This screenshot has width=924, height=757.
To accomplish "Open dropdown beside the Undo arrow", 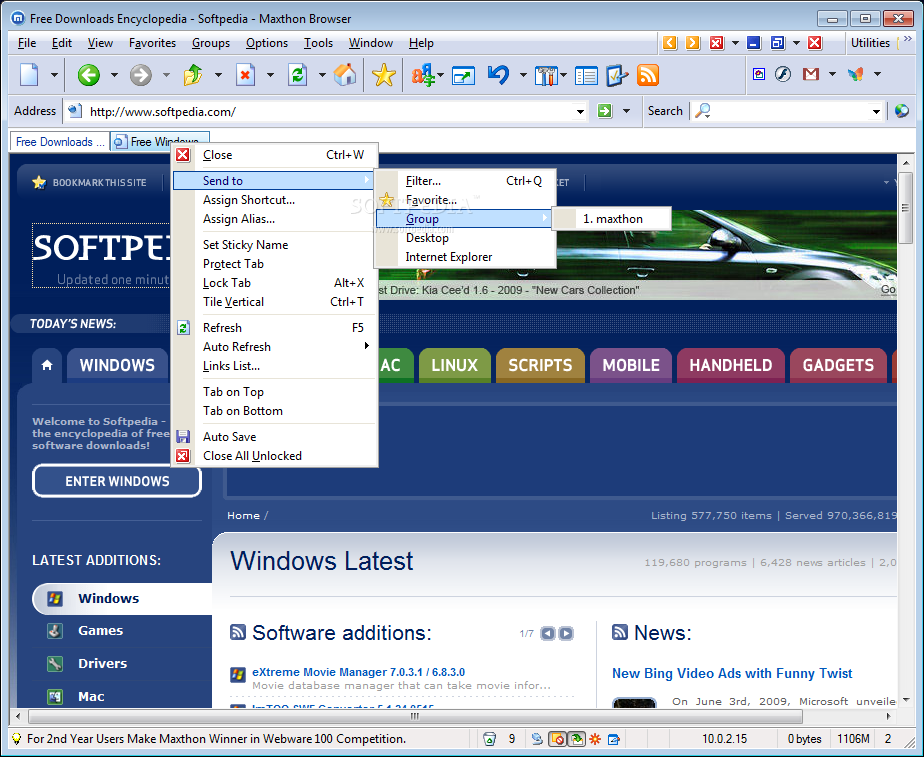I will [x=523, y=75].
